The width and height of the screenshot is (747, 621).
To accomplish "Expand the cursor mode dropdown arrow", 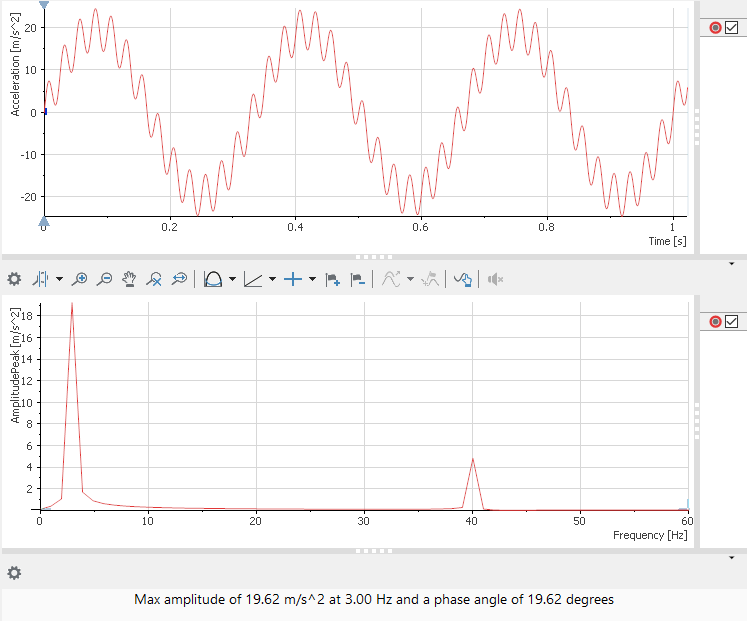I will coord(59,279).
